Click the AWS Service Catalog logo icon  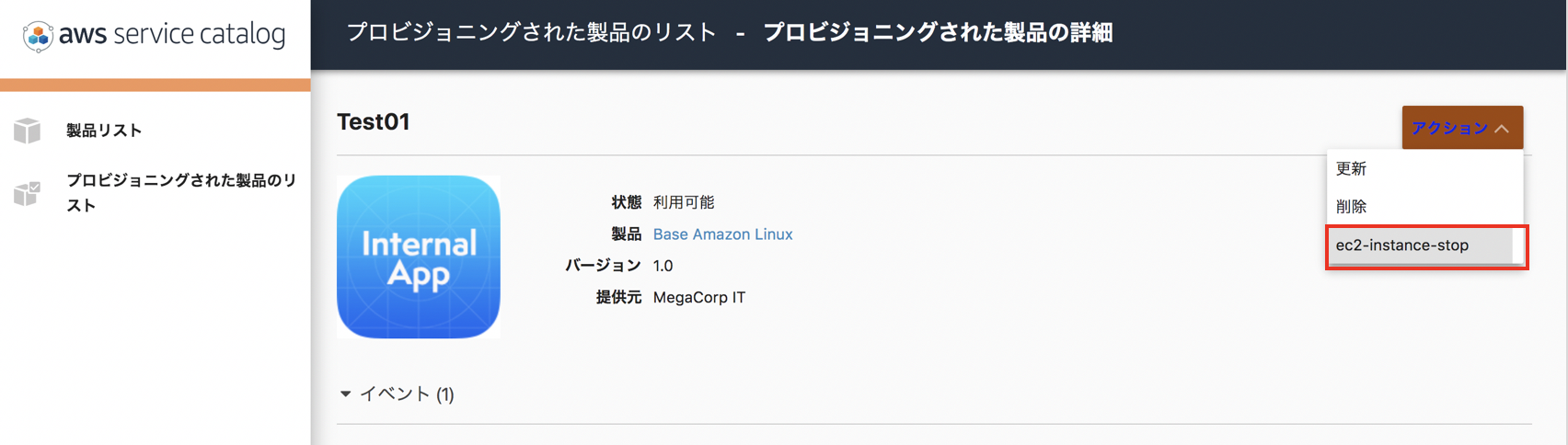coord(38,36)
